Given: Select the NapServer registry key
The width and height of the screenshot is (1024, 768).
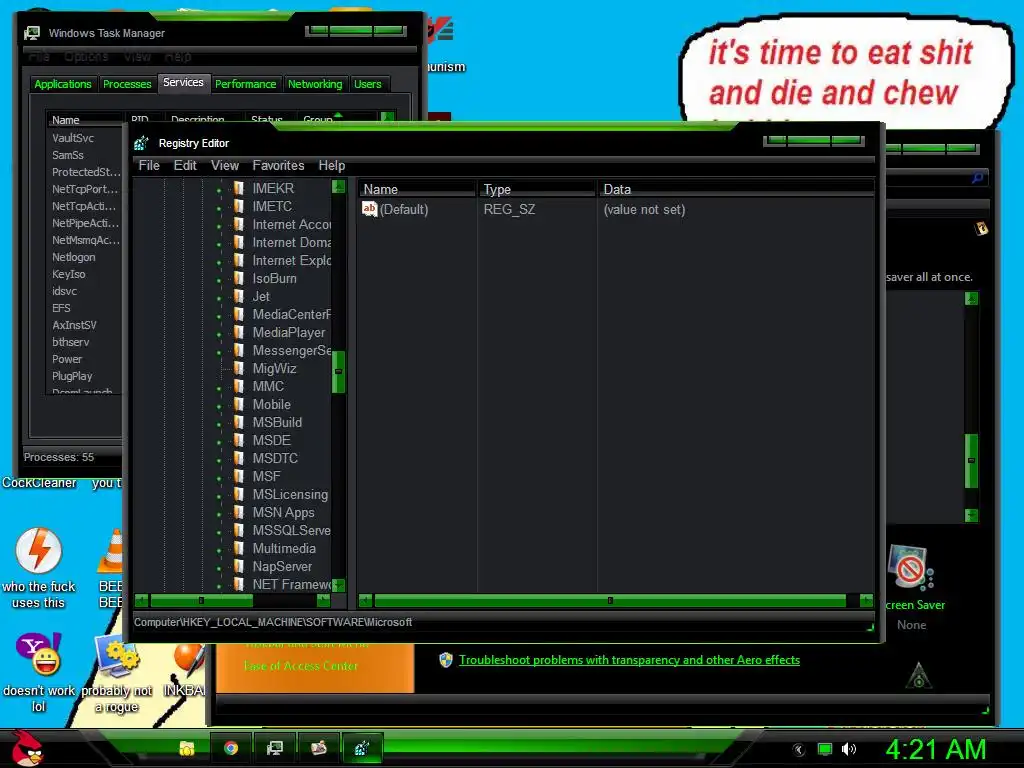Looking at the screenshot, I should (282, 566).
